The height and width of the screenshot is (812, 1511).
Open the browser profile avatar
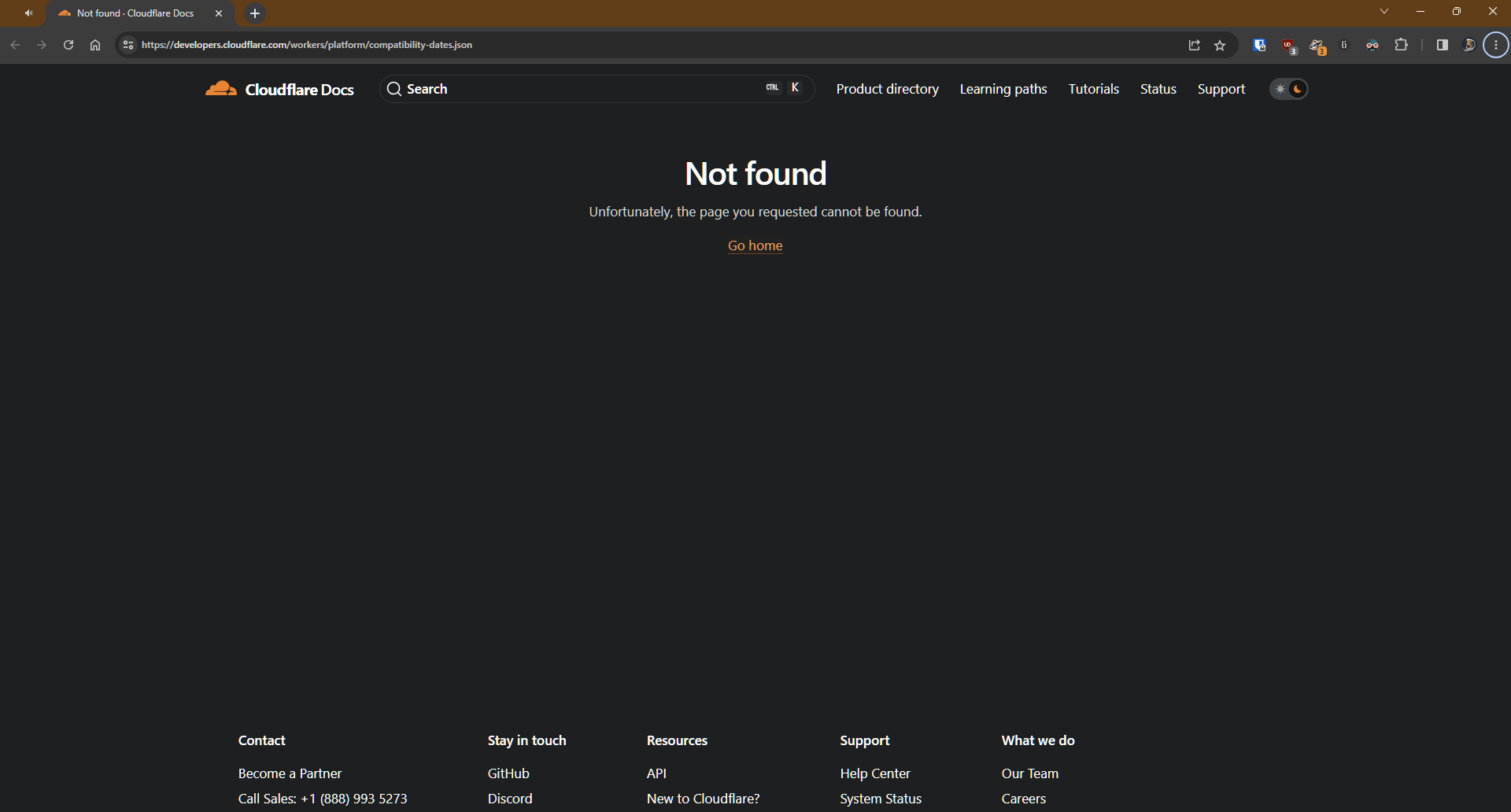click(1469, 45)
